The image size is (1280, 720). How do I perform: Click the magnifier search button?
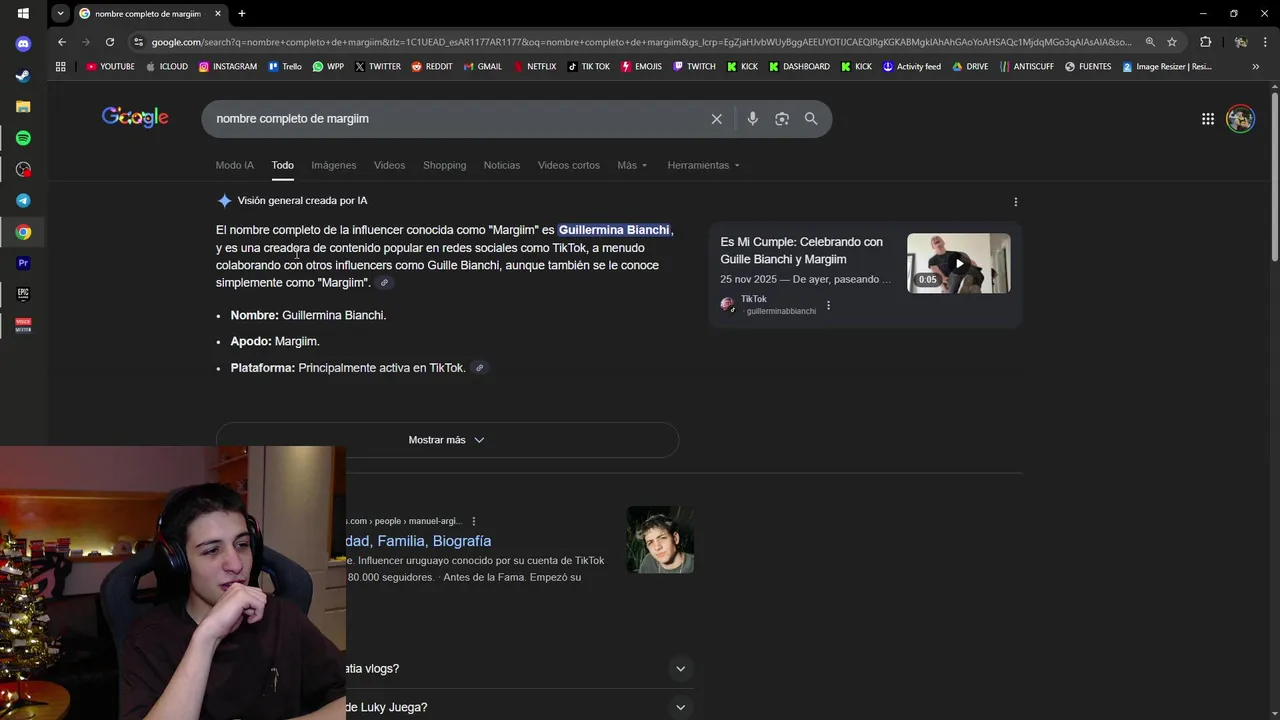coord(811,119)
